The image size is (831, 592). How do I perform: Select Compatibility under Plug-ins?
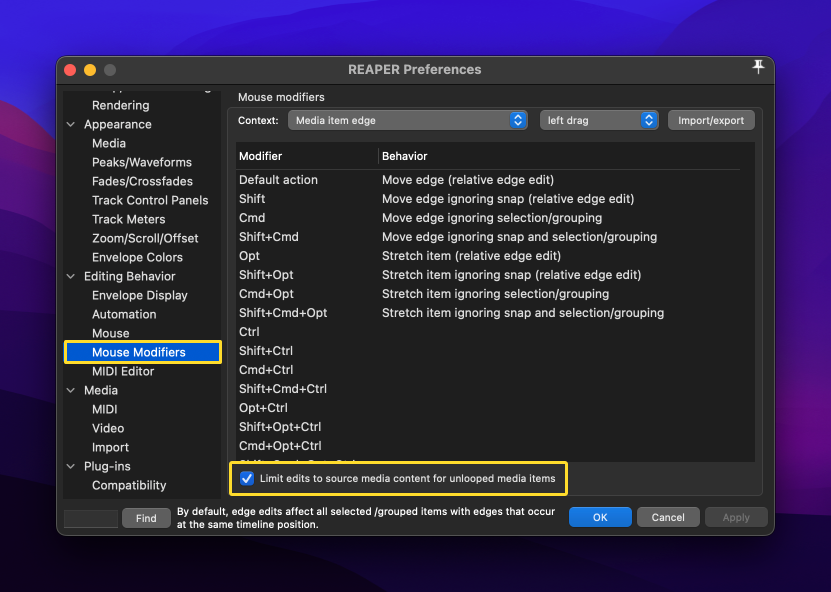pyautogui.click(x=129, y=485)
